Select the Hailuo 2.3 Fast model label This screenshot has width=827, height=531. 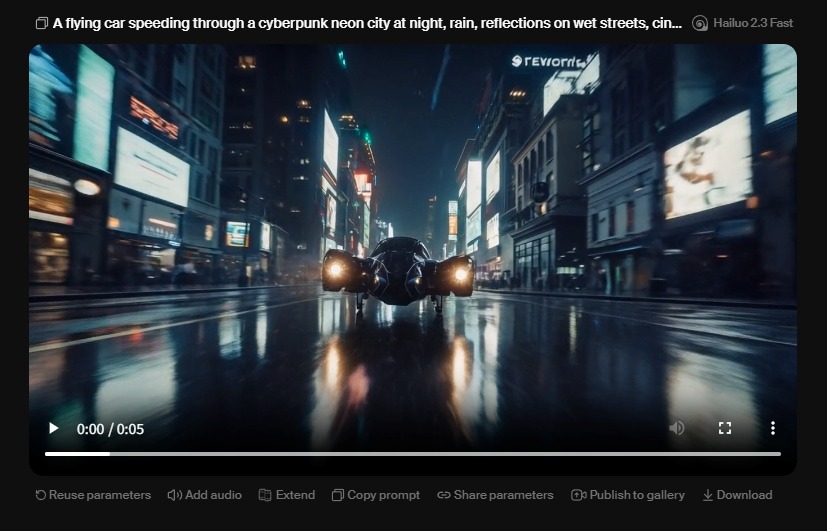pos(755,23)
